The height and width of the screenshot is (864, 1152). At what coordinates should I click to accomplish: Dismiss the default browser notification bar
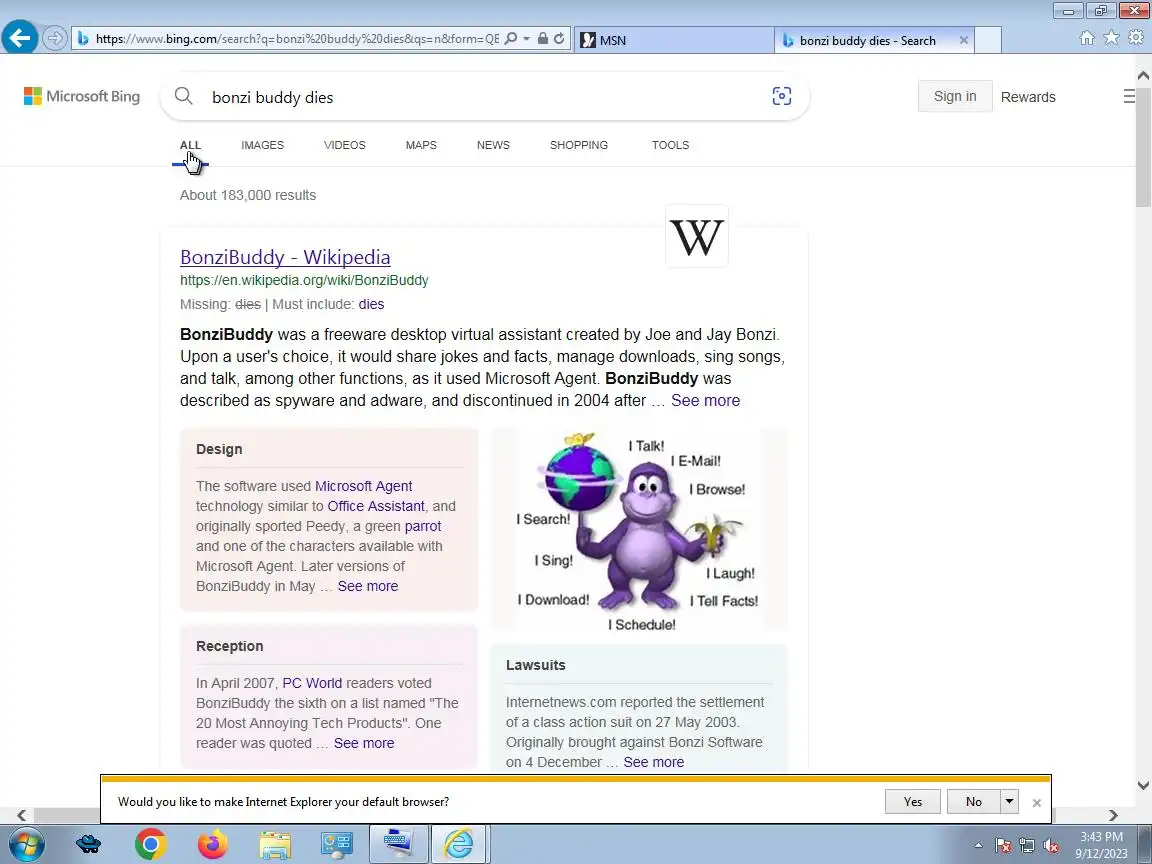click(x=1037, y=803)
